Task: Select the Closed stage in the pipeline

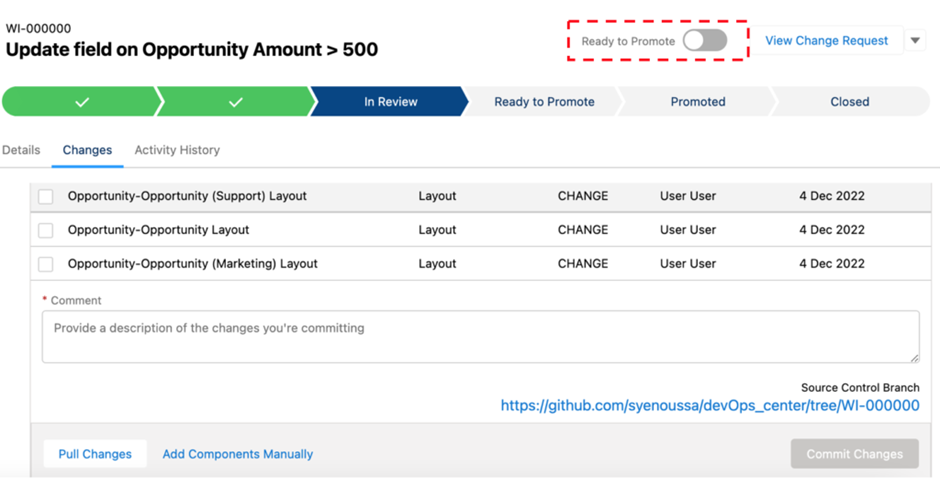Action: pyautogui.click(x=849, y=102)
